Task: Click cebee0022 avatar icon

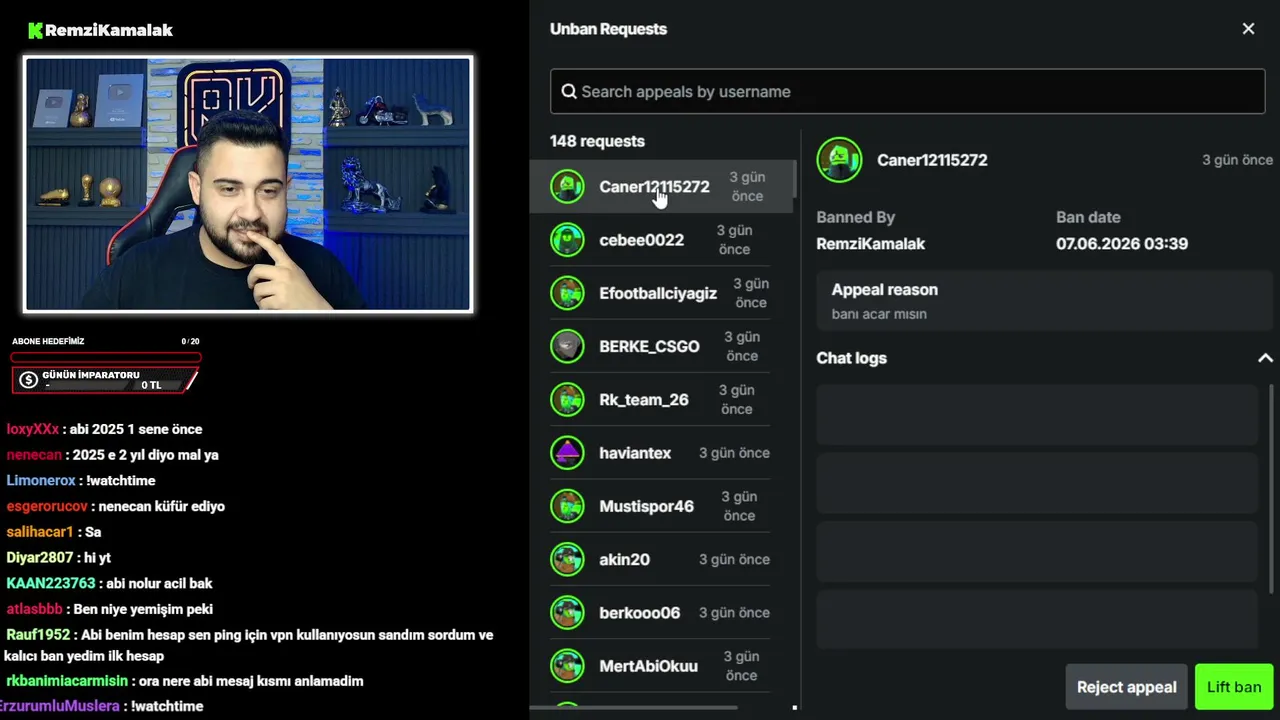Action: coord(567,240)
